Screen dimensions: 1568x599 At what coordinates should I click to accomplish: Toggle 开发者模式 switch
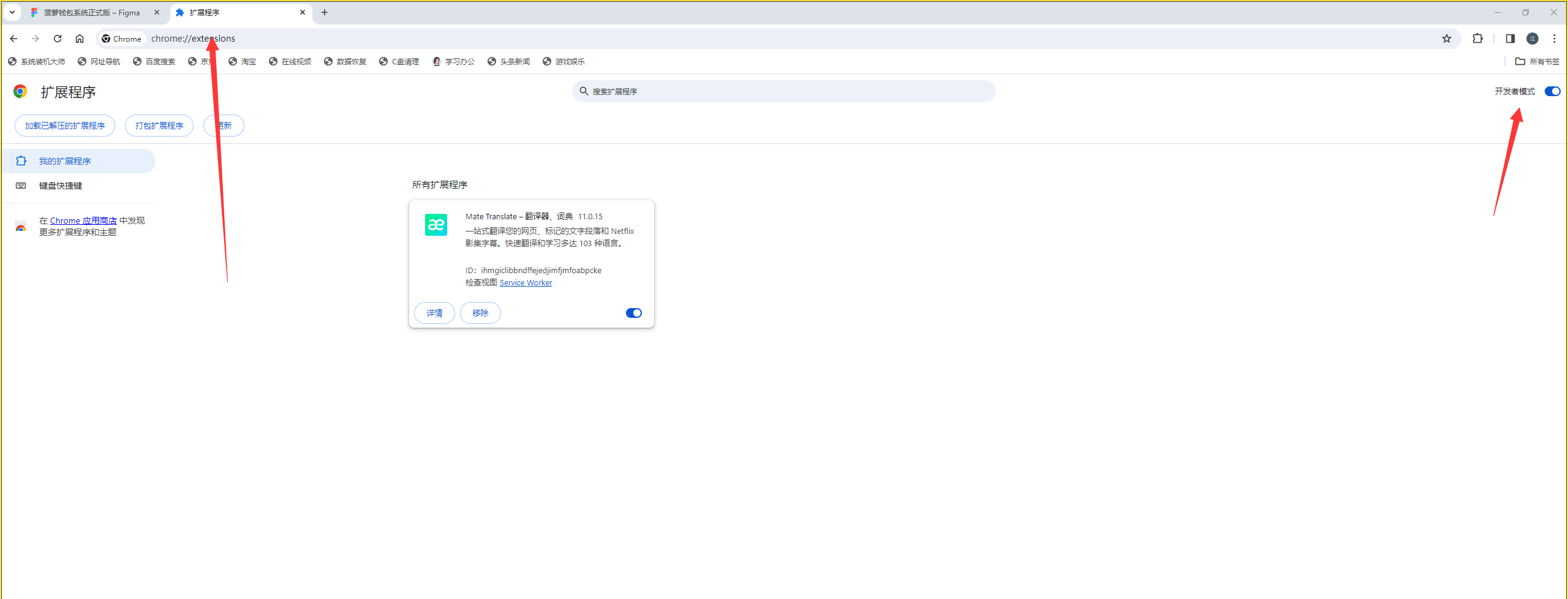(x=1552, y=91)
